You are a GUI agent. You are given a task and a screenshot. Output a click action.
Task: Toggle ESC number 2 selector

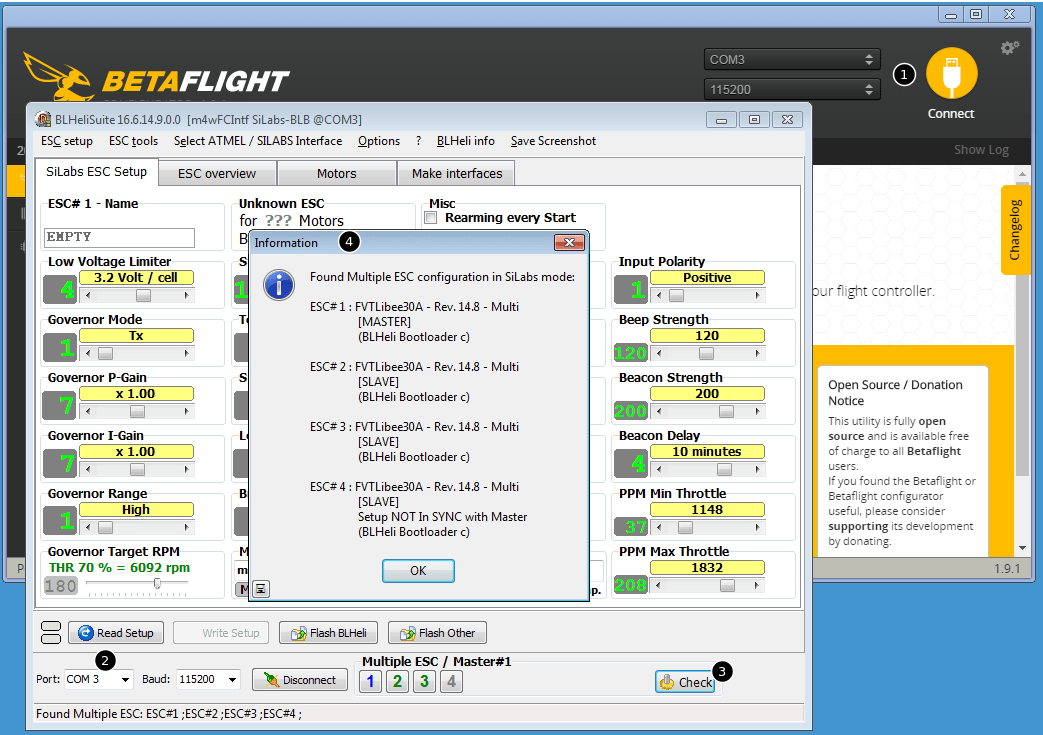point(397,682)
